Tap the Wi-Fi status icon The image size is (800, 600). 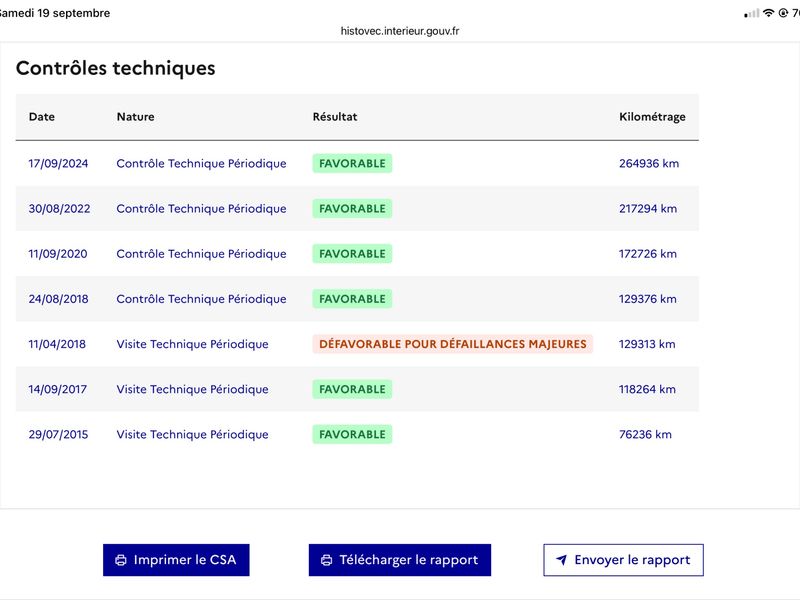click(768, 13)
